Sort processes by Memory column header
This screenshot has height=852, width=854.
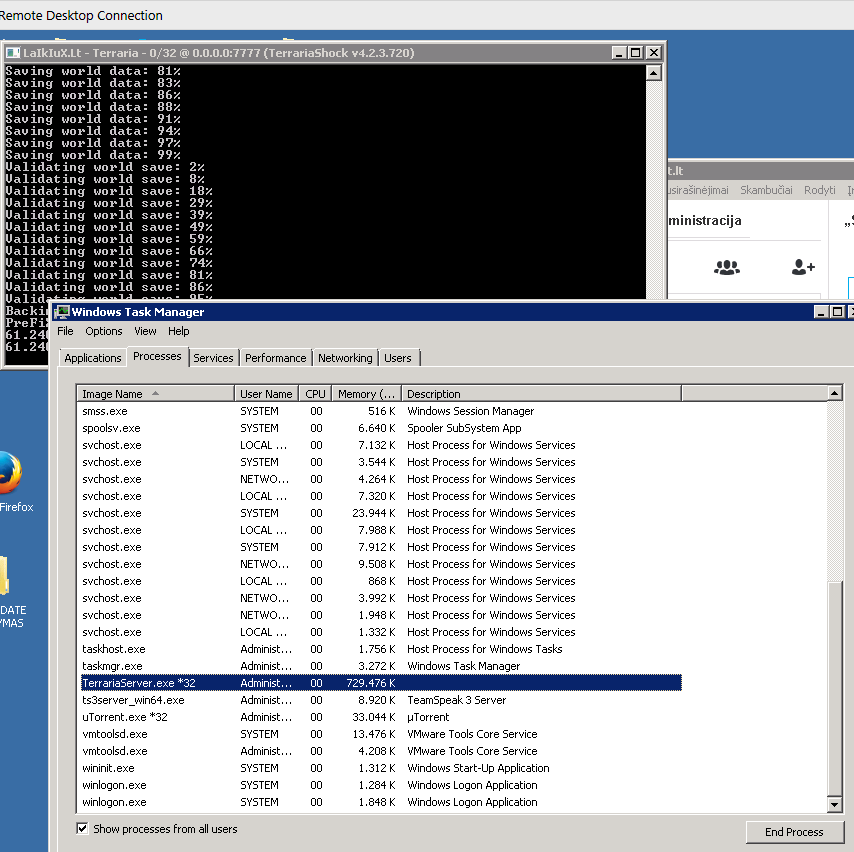pos(366,394)
